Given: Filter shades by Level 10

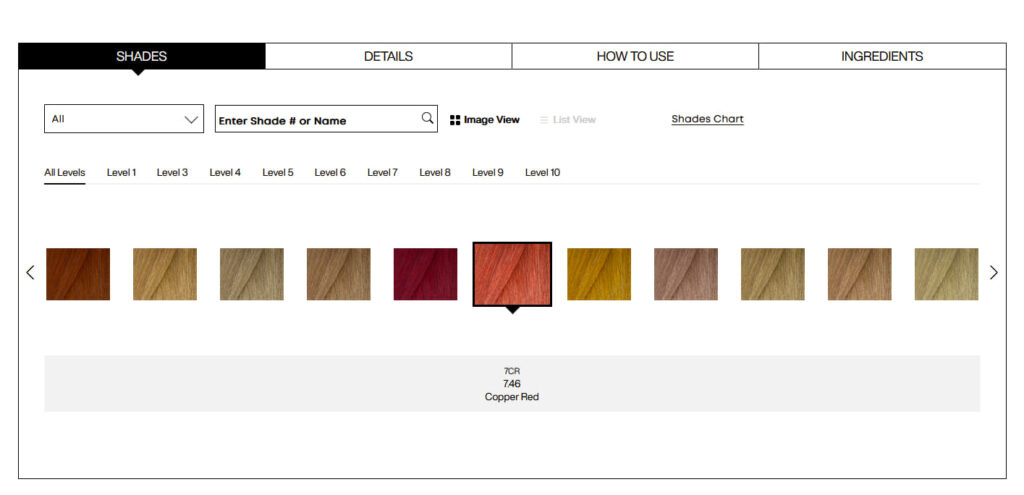Looking at the screenshot, I should tap(542, 173).
